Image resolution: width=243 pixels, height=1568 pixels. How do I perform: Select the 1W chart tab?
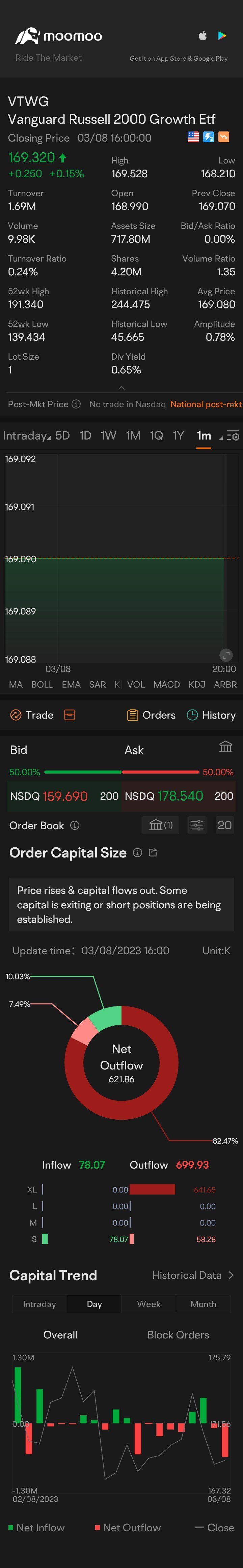point(108,436)
